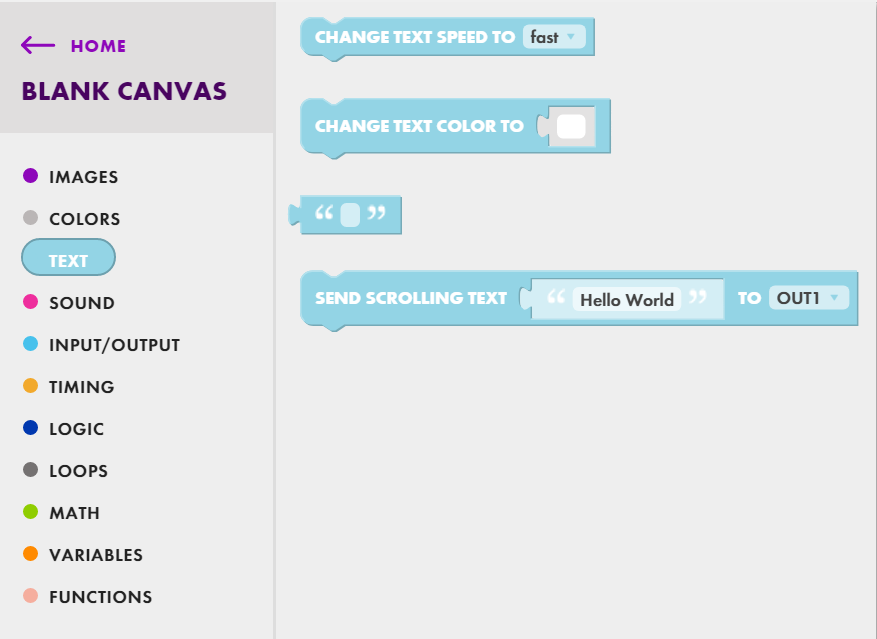Image resolution: width=877 pixels, height=639 pixels.
Task: Click the pink Sound category dot
Action: 30,302
